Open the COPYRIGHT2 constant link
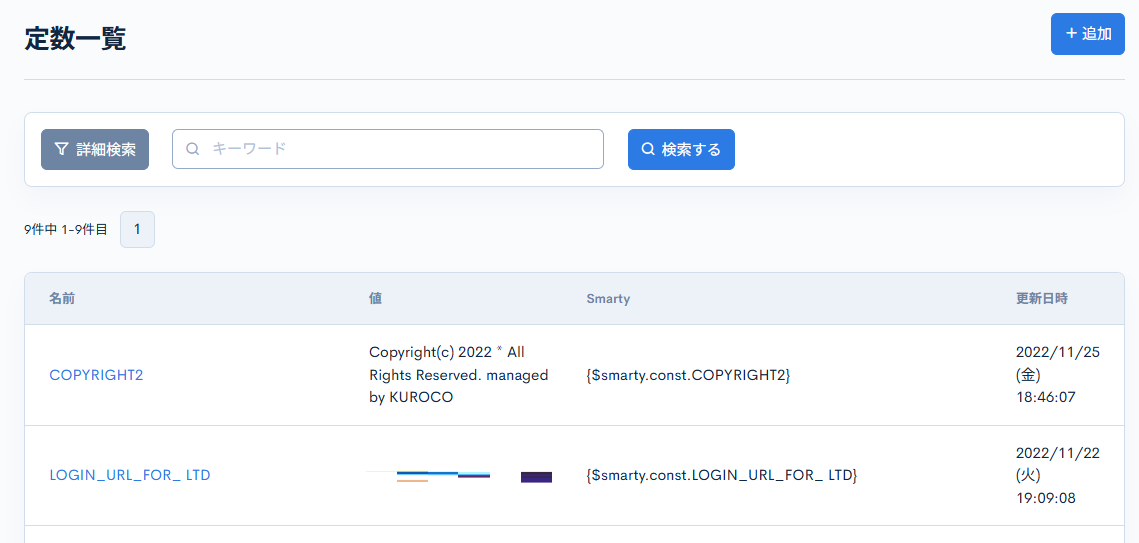 pyautogui.click(x=96, y=375)
